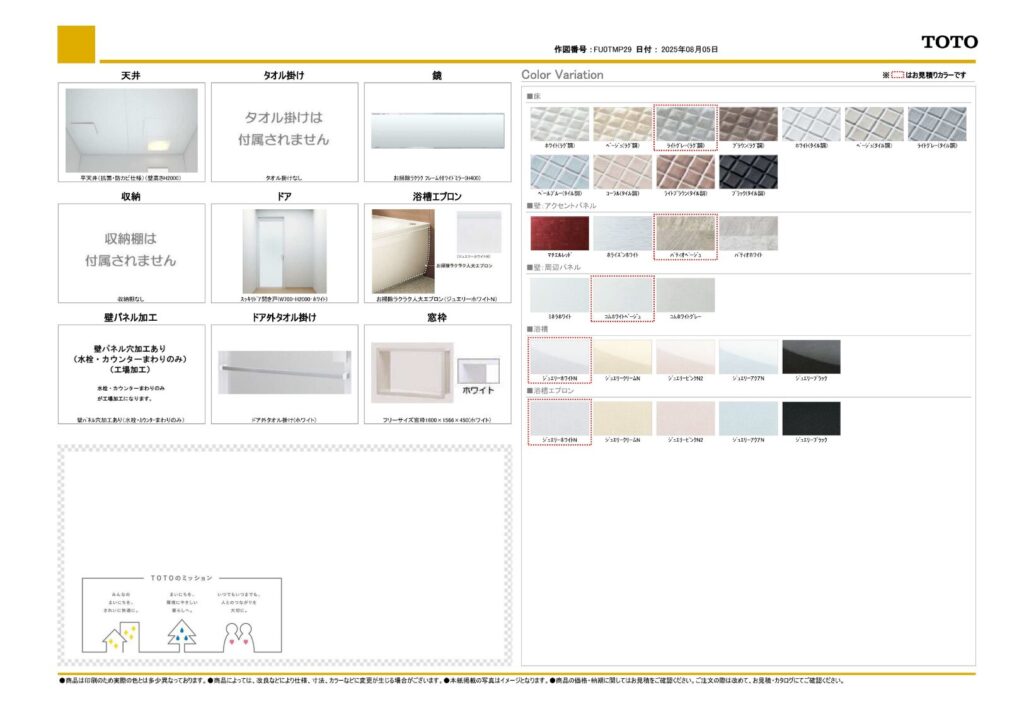Open the door (ドア) photo

pyautogui.click(x=284, y=250)
